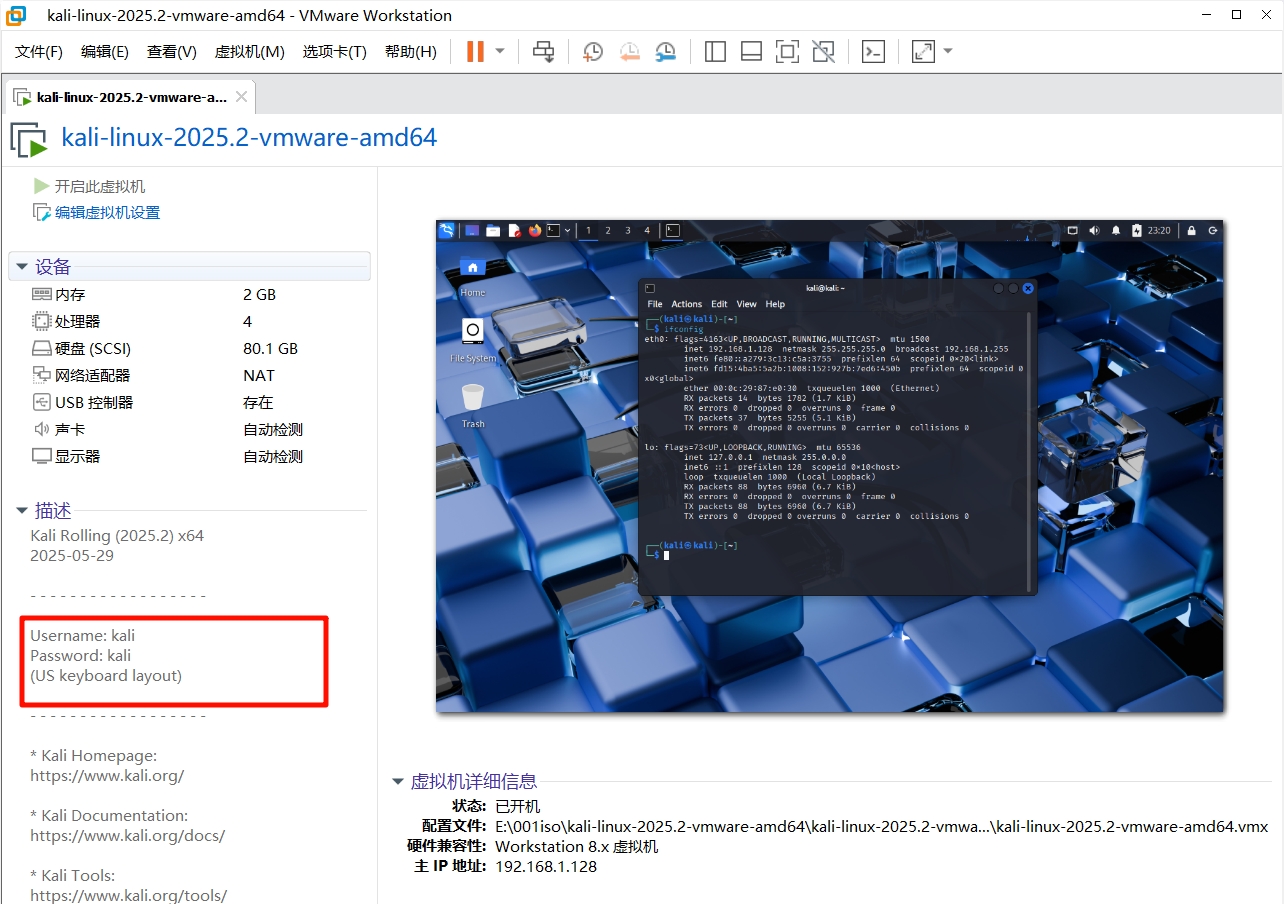Open the snapshot manager

[x=665, y=51]
